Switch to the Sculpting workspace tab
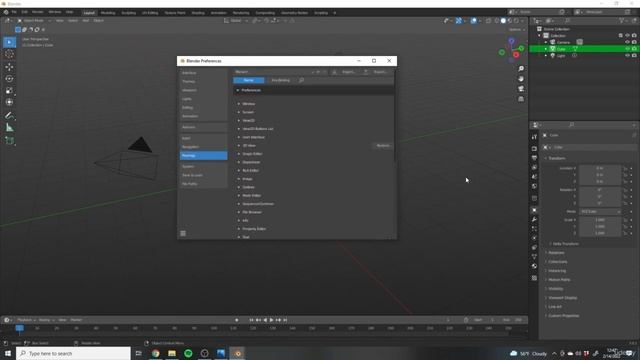Viewport: 640px width, 360px height. 129,13
